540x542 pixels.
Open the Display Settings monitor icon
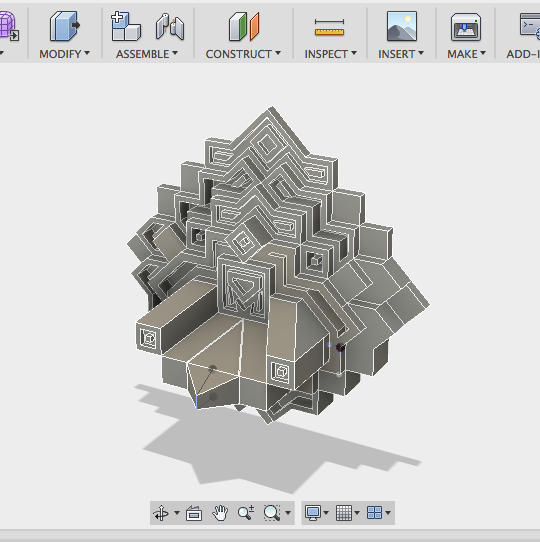coord(313,513)
